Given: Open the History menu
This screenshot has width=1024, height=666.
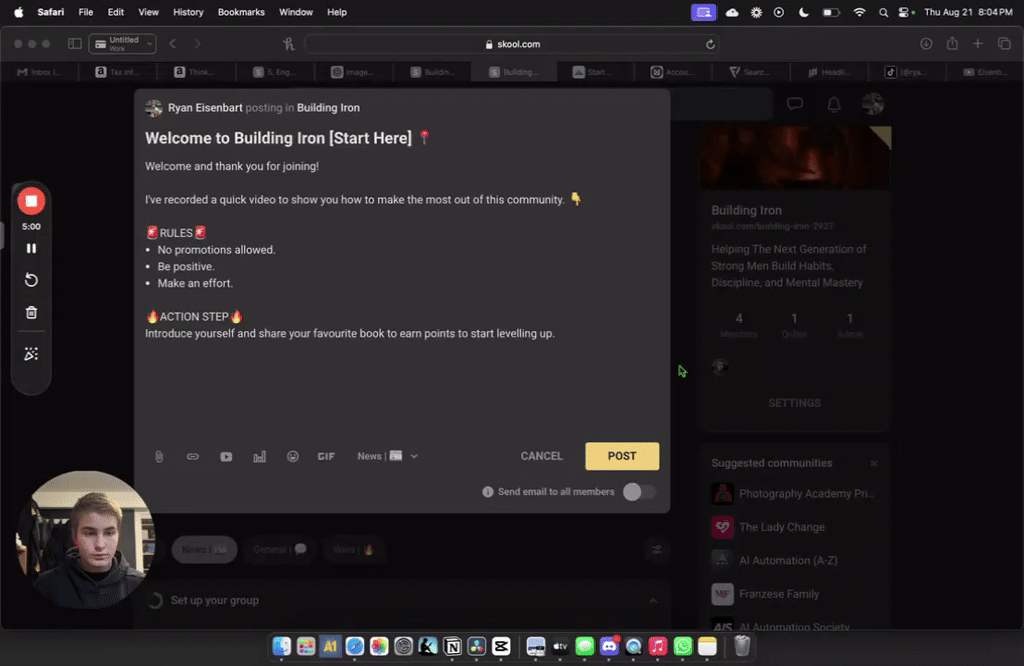Looking at the screenshot, I should click(x=188, y=12).
